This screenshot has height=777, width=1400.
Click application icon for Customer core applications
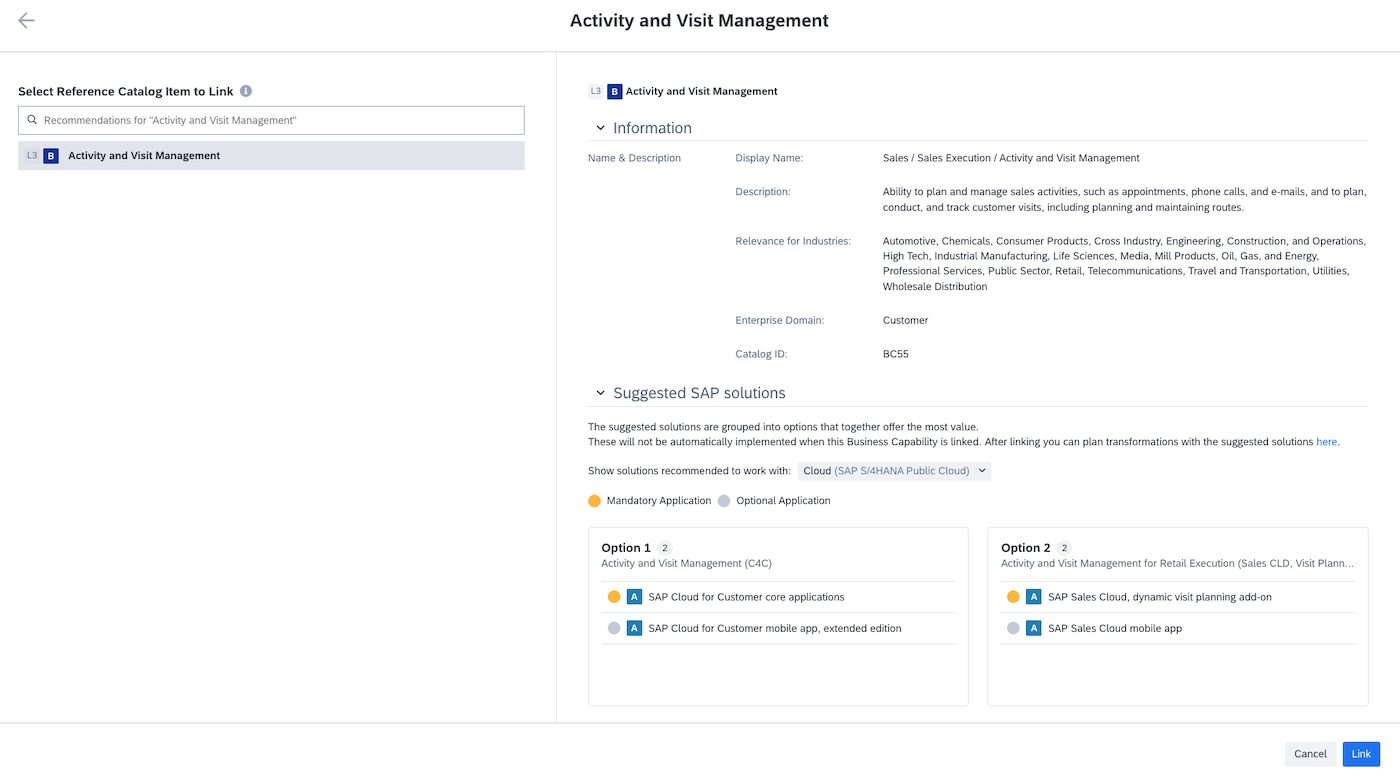coord(634,597)
